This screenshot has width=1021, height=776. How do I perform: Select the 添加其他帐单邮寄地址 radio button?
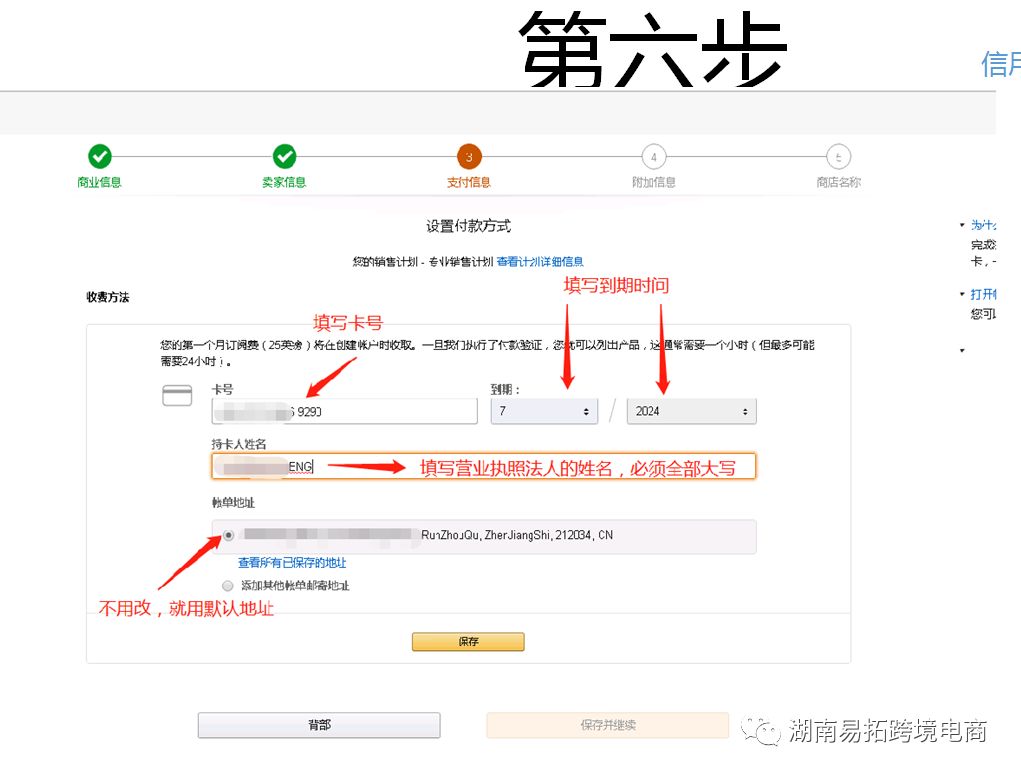[227, 586]
